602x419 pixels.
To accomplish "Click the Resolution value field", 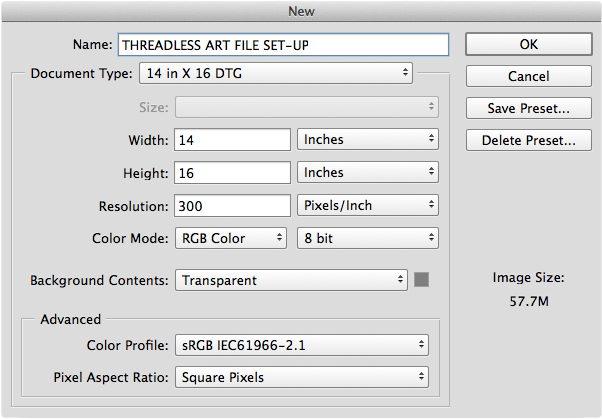I will click(232, 205).
